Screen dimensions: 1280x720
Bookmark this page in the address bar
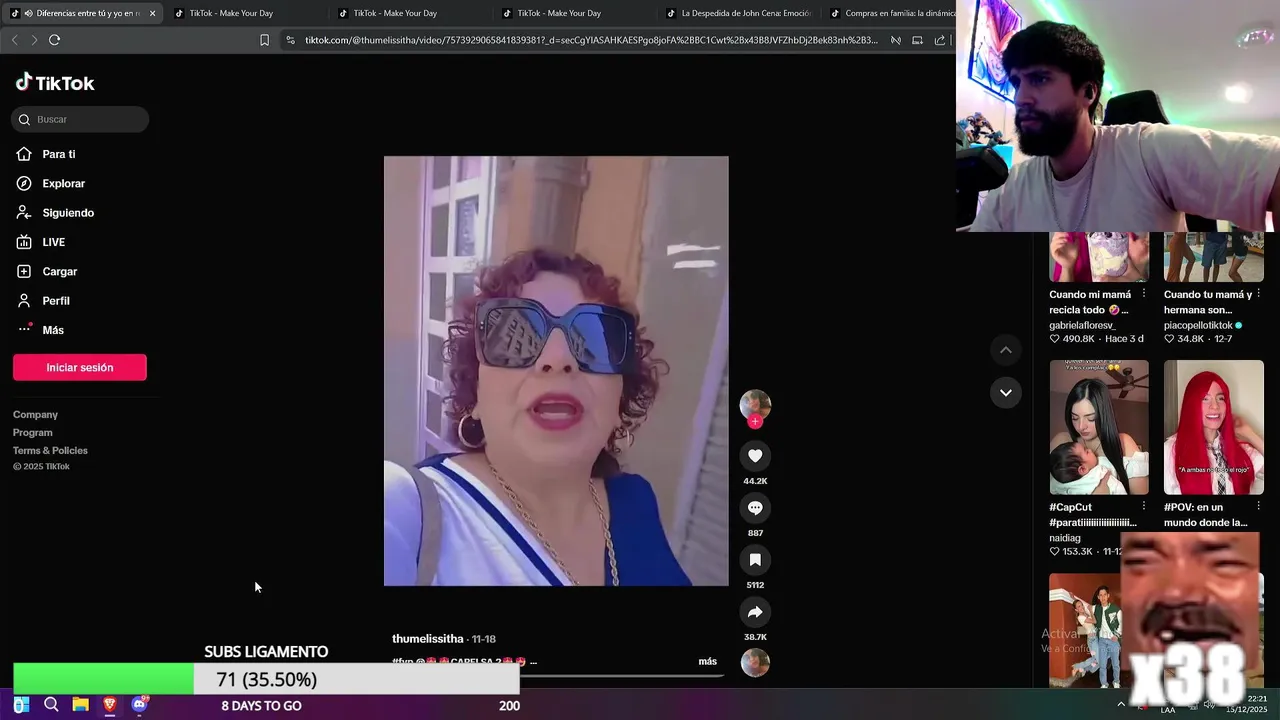point(264,40)
